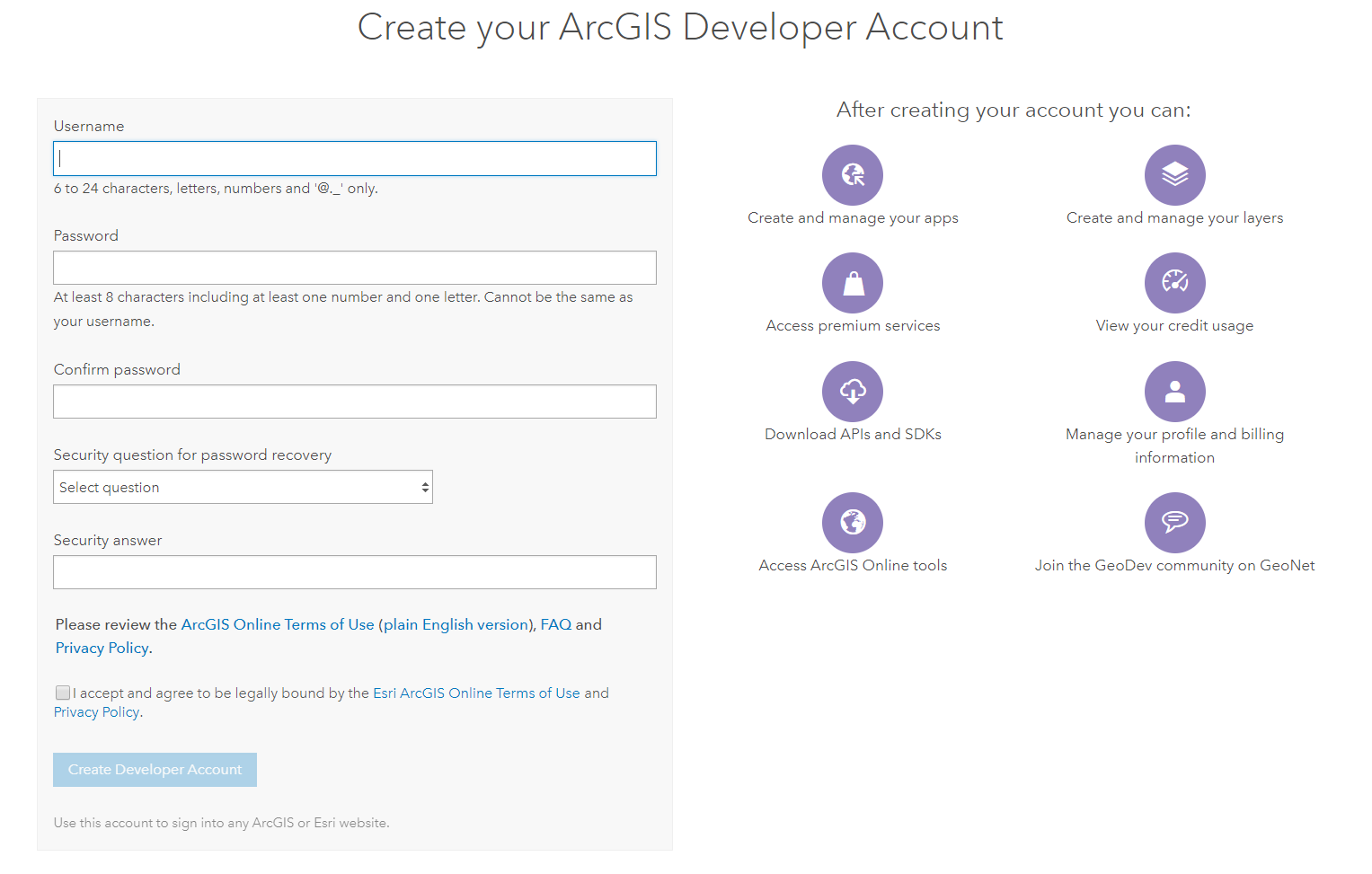Select the Access premium services bag icon

tap(853, 283)
